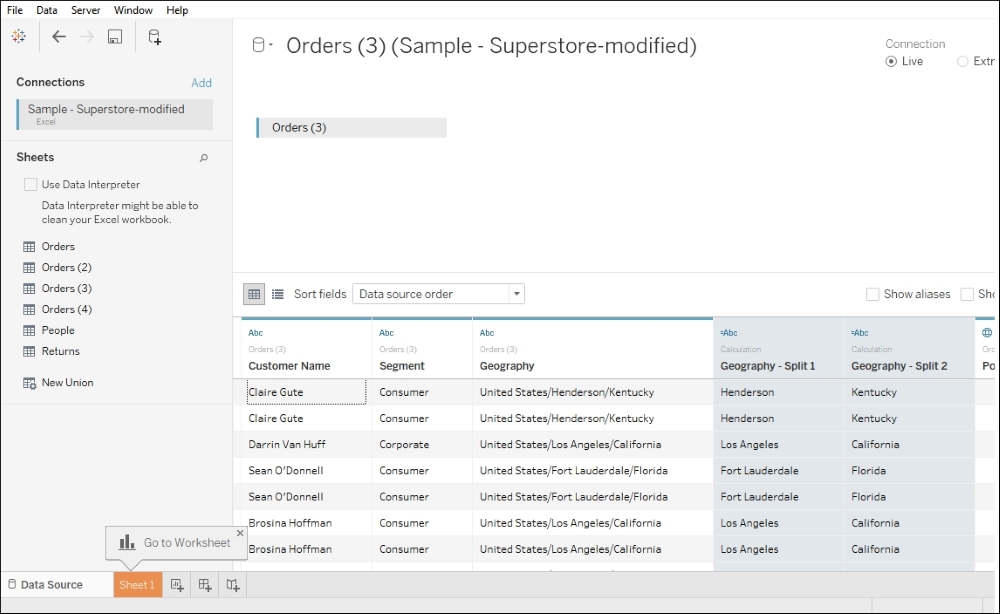
Task: Click the new story tab icon
Action: click(233, 585)
